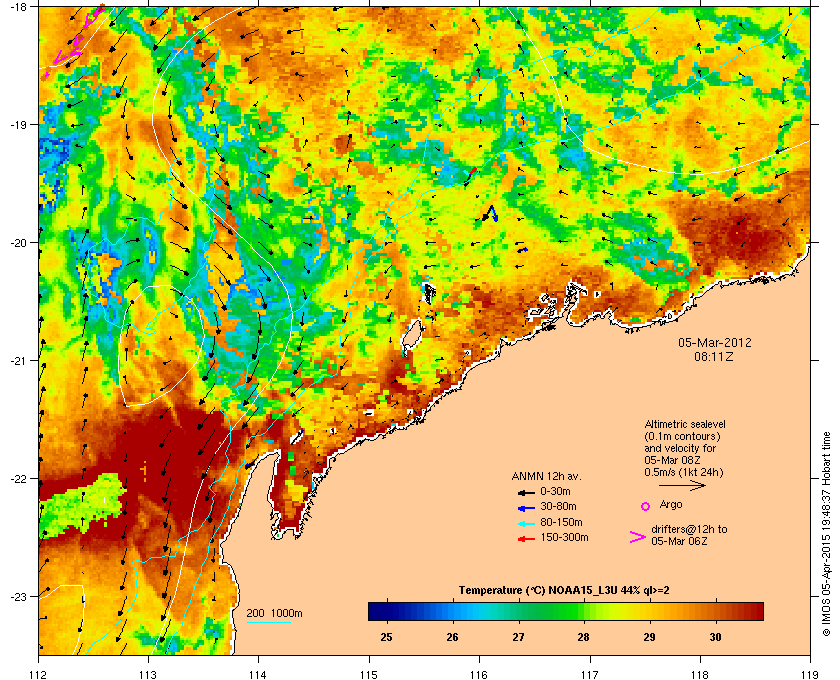840x680 pixels.
Task: Click the latitude axis label -22
Action: tap(18, 478)
